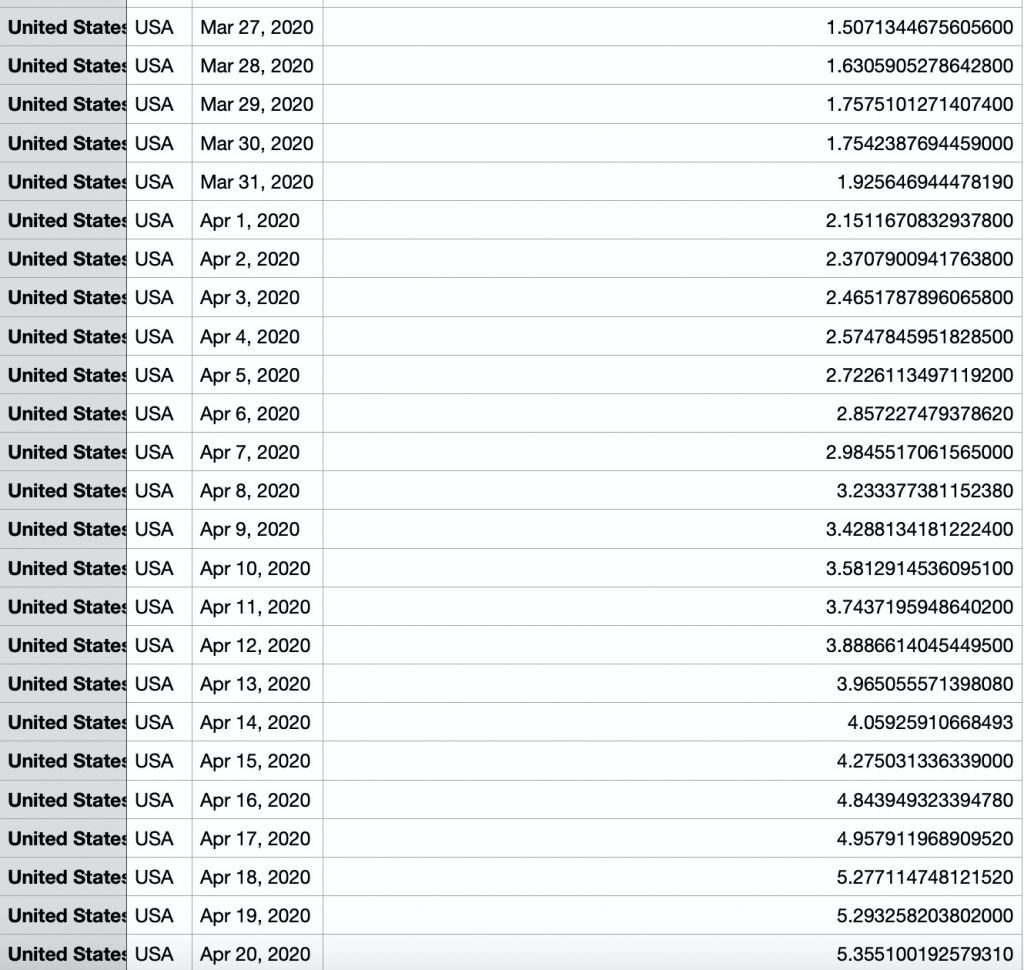Click the value cell 1.7542387694459000
1024x970 pixels.
click(919, 143)
